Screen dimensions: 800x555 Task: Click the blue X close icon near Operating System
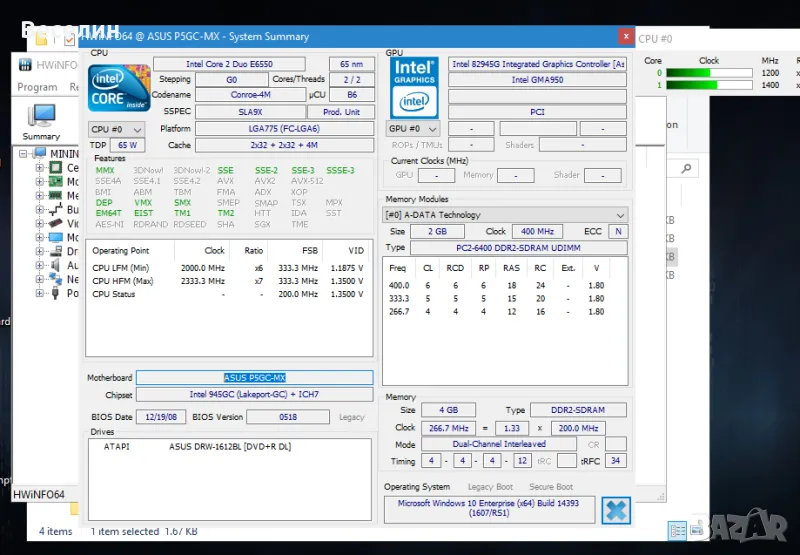pyautogui.click(x=616, y=510)
